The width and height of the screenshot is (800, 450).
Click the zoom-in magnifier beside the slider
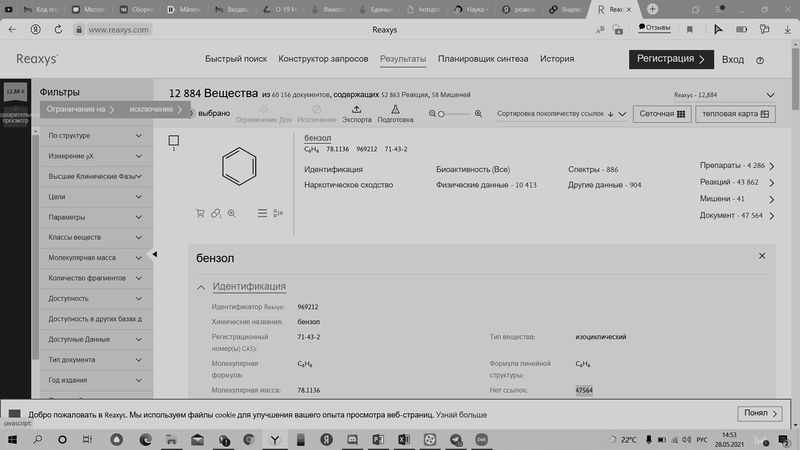481,114
